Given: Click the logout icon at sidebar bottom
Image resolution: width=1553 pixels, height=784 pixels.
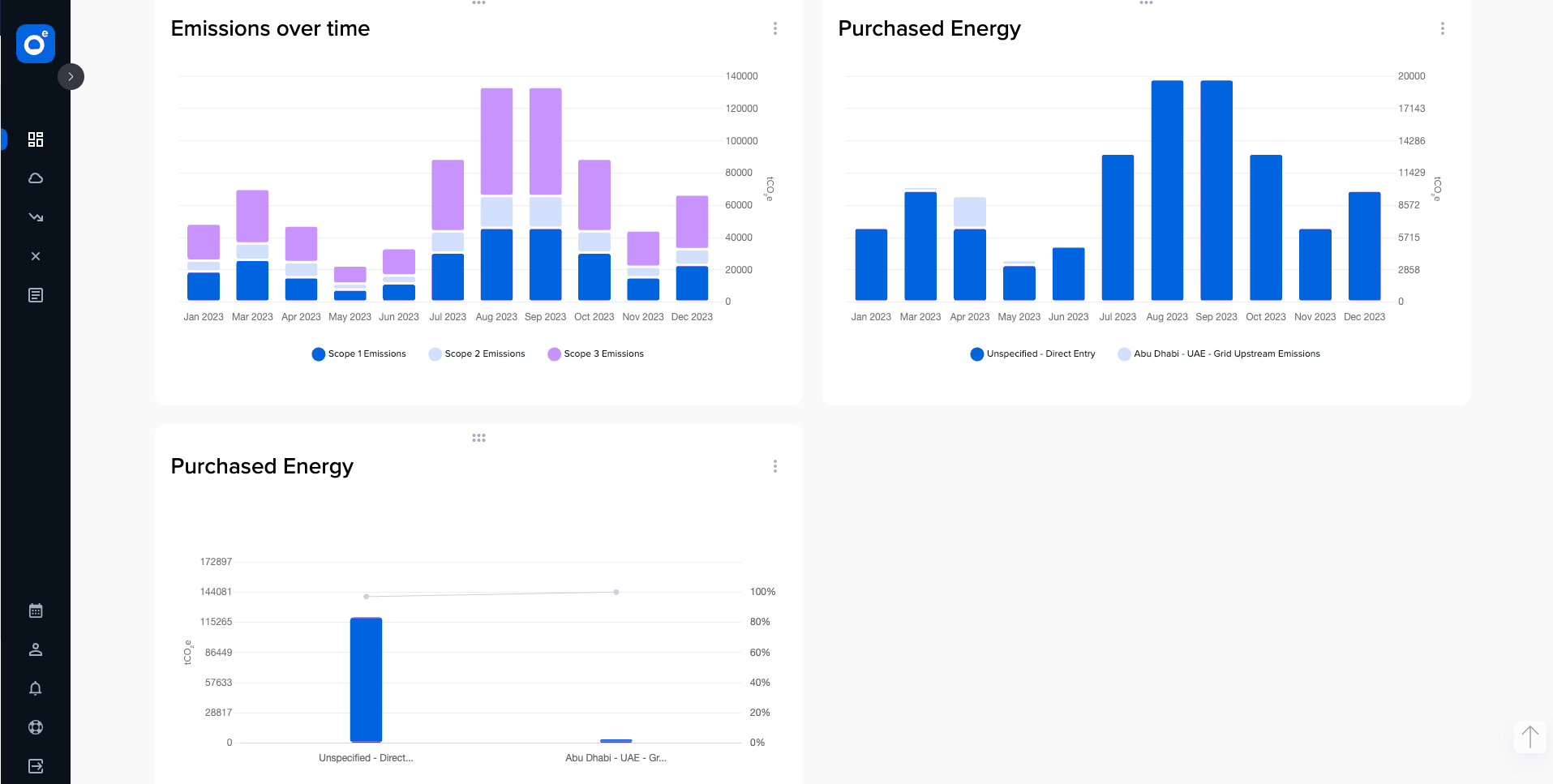Looking at the screenshot, I should pyautogui.click(x=35, y=765).
